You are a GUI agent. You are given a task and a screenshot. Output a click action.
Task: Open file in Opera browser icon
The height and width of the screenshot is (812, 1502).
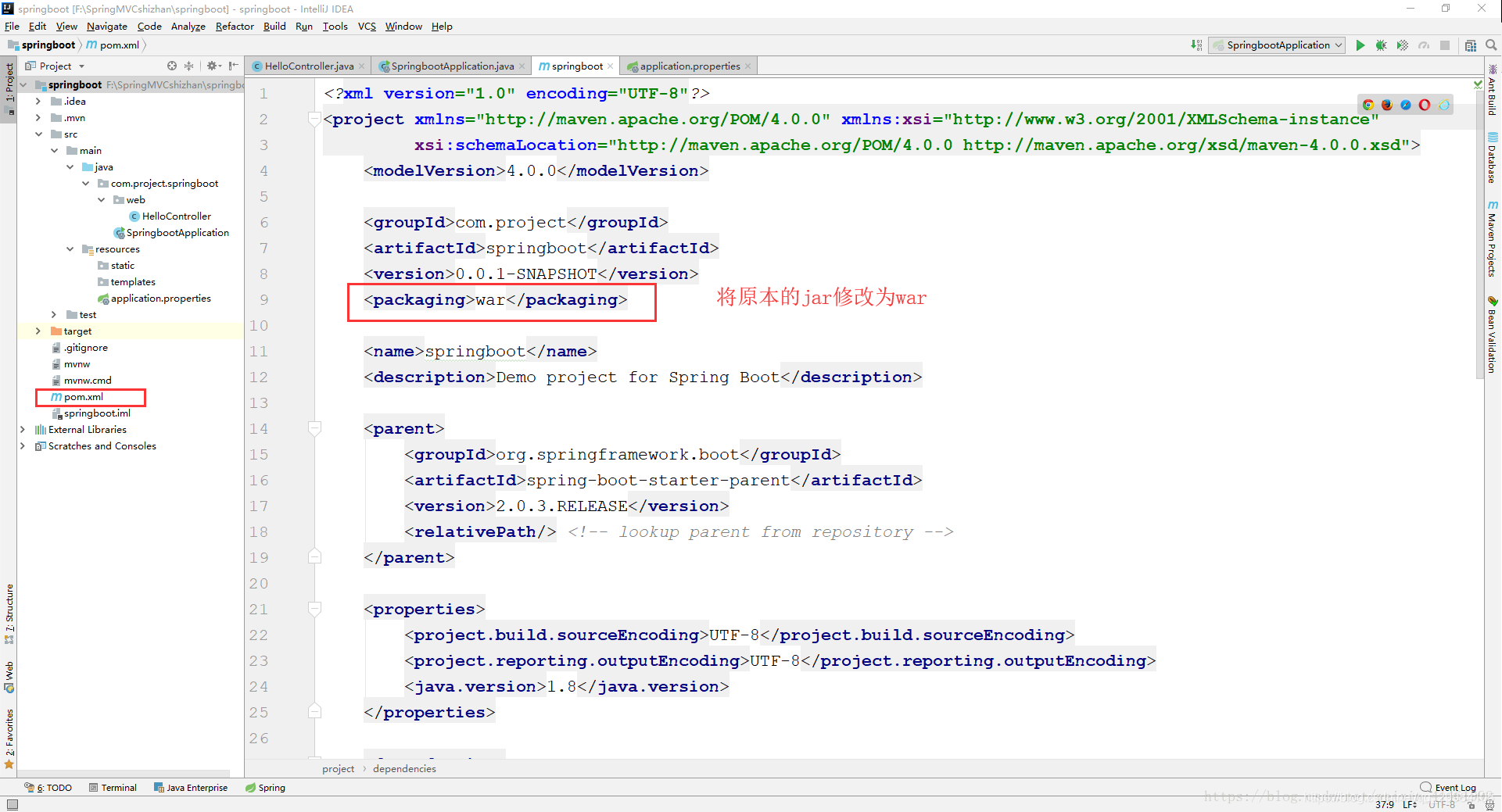tap(1425, 105)
